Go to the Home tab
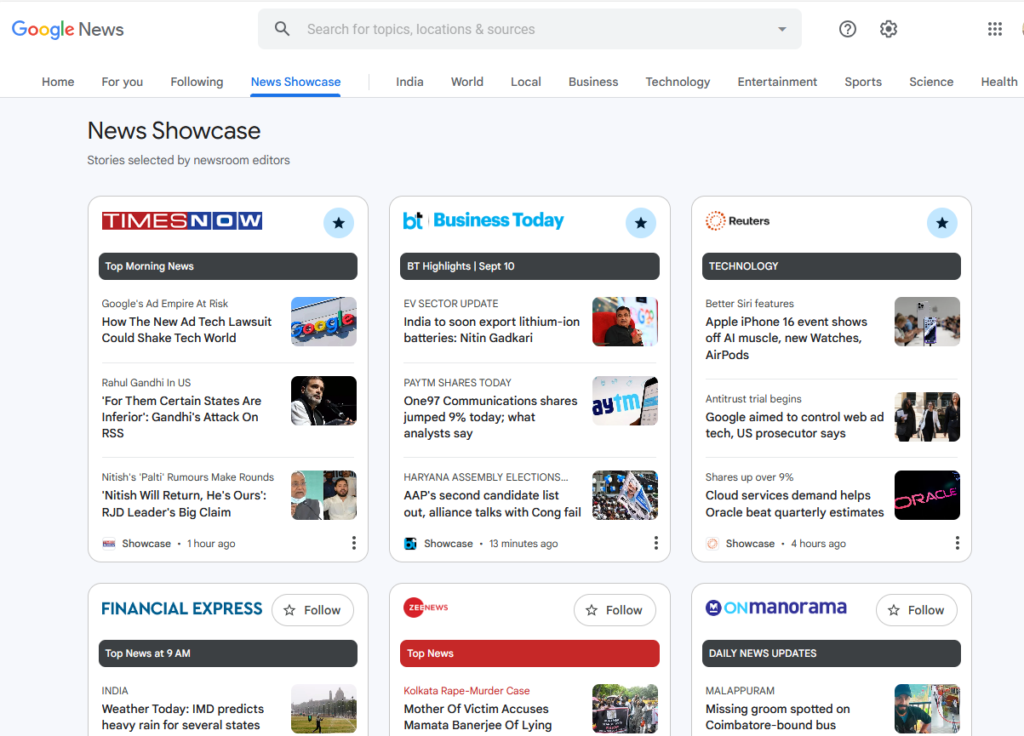This screenshot has width=1024, height=736. point(58,82)
